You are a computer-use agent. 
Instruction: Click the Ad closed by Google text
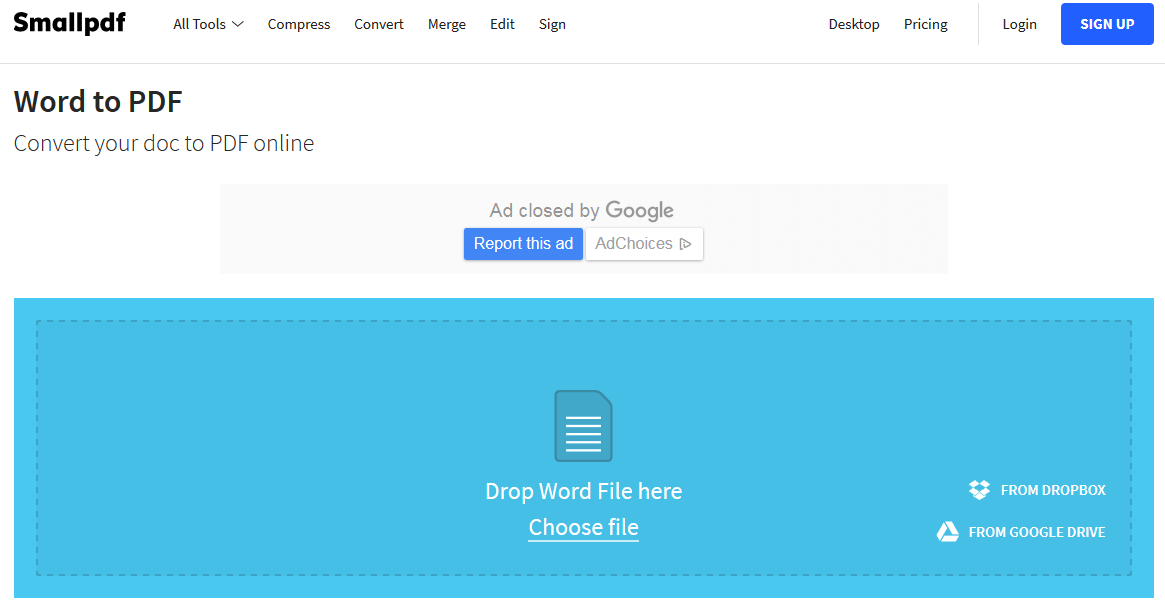pos(582,210)
